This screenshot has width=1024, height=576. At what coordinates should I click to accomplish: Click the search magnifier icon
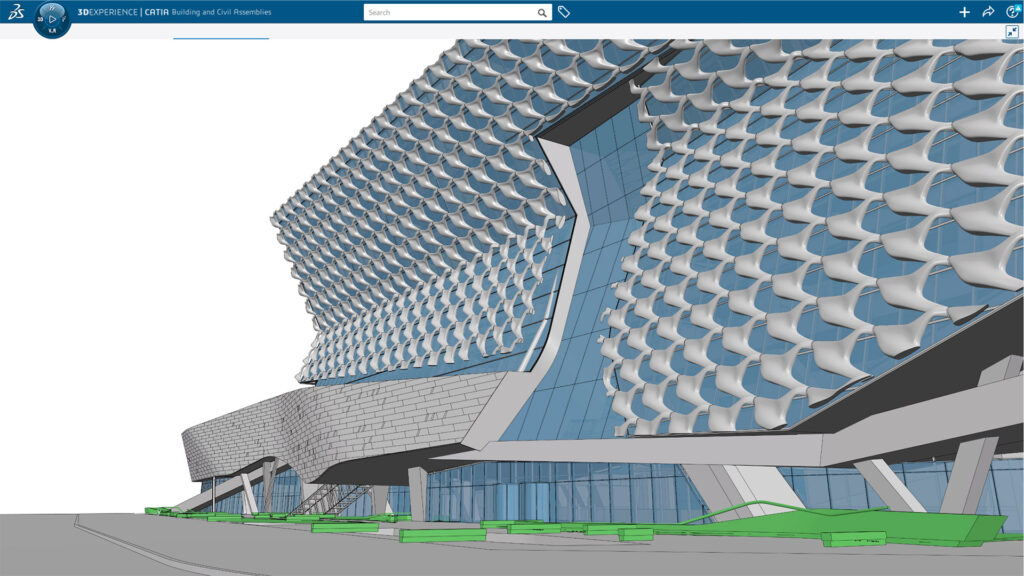[541, 12]
